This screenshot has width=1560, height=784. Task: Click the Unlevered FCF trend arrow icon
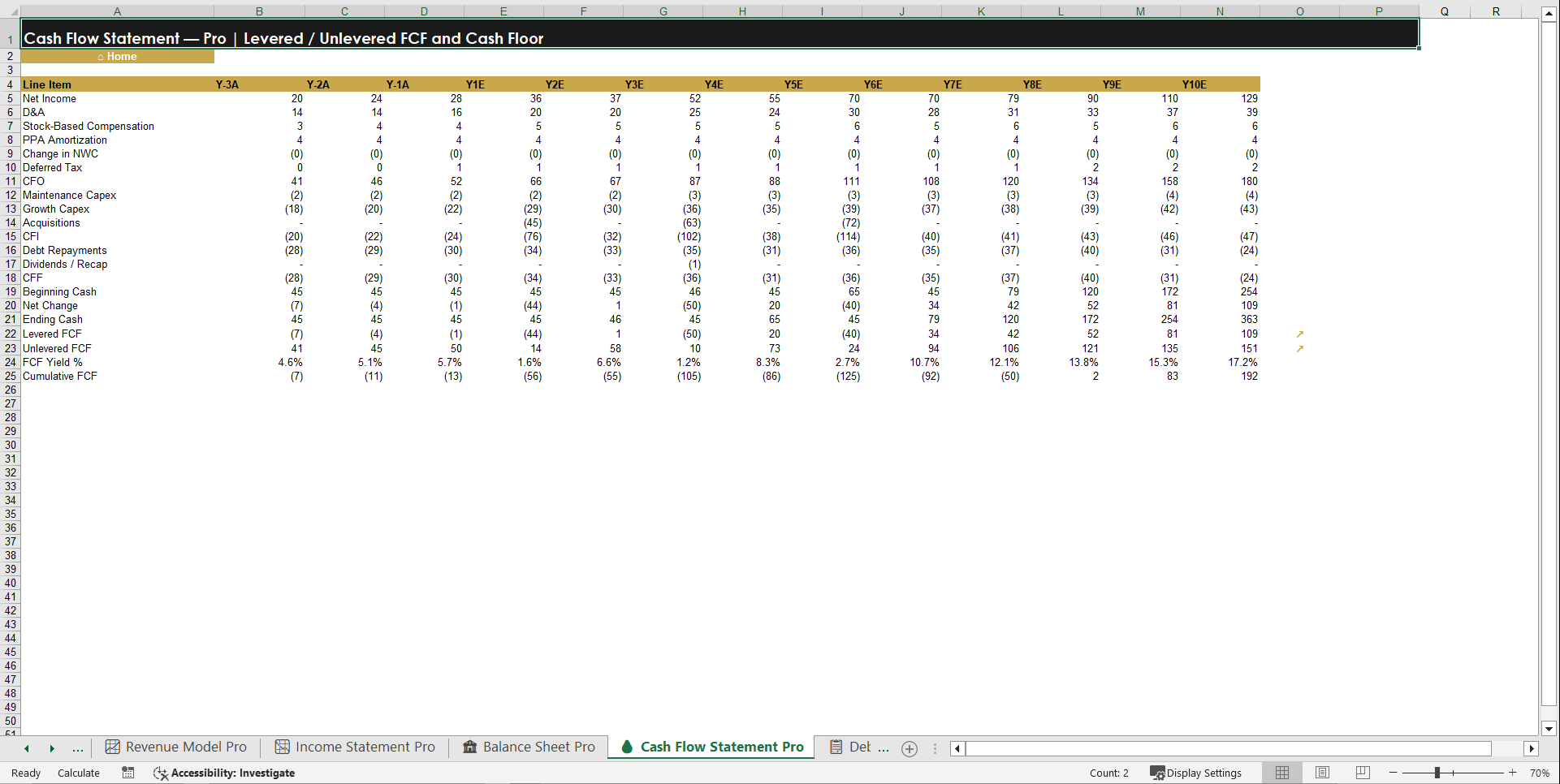coord(1299,349)
